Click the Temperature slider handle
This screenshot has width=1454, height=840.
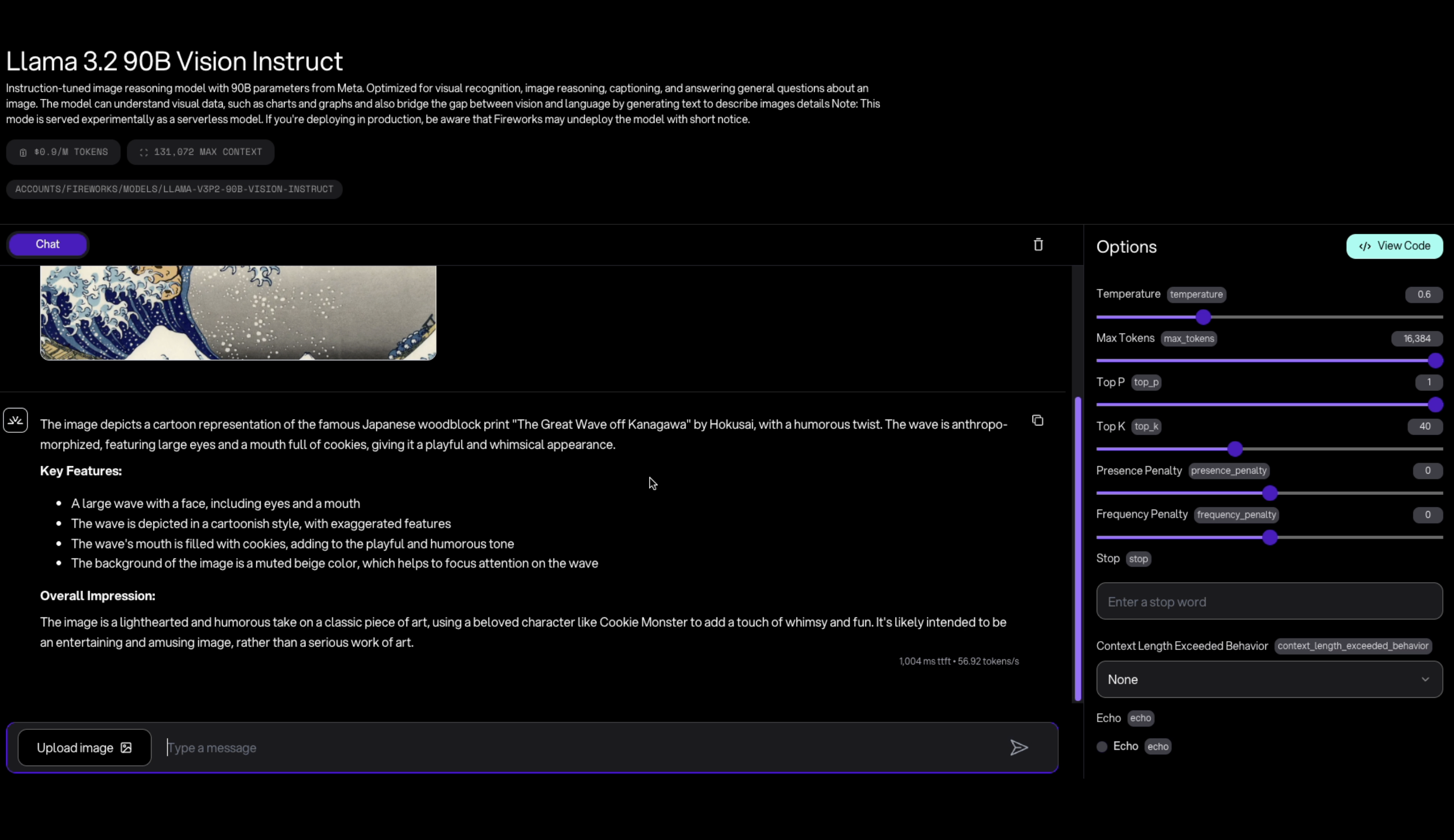pyautogui.click(x=1203, y=317)
